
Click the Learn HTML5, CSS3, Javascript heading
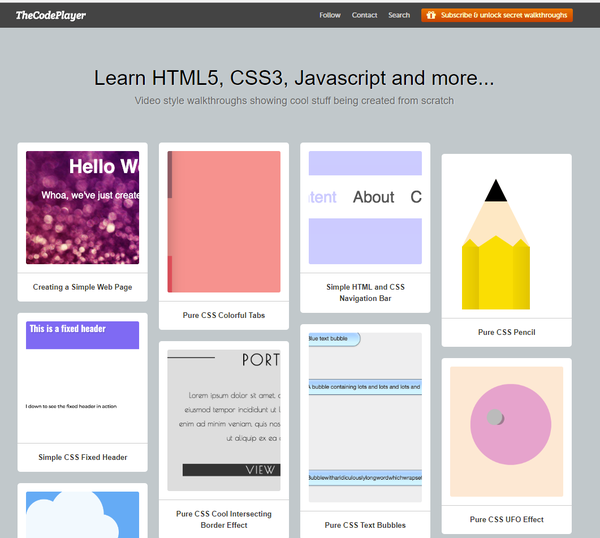tap(294, 78)
